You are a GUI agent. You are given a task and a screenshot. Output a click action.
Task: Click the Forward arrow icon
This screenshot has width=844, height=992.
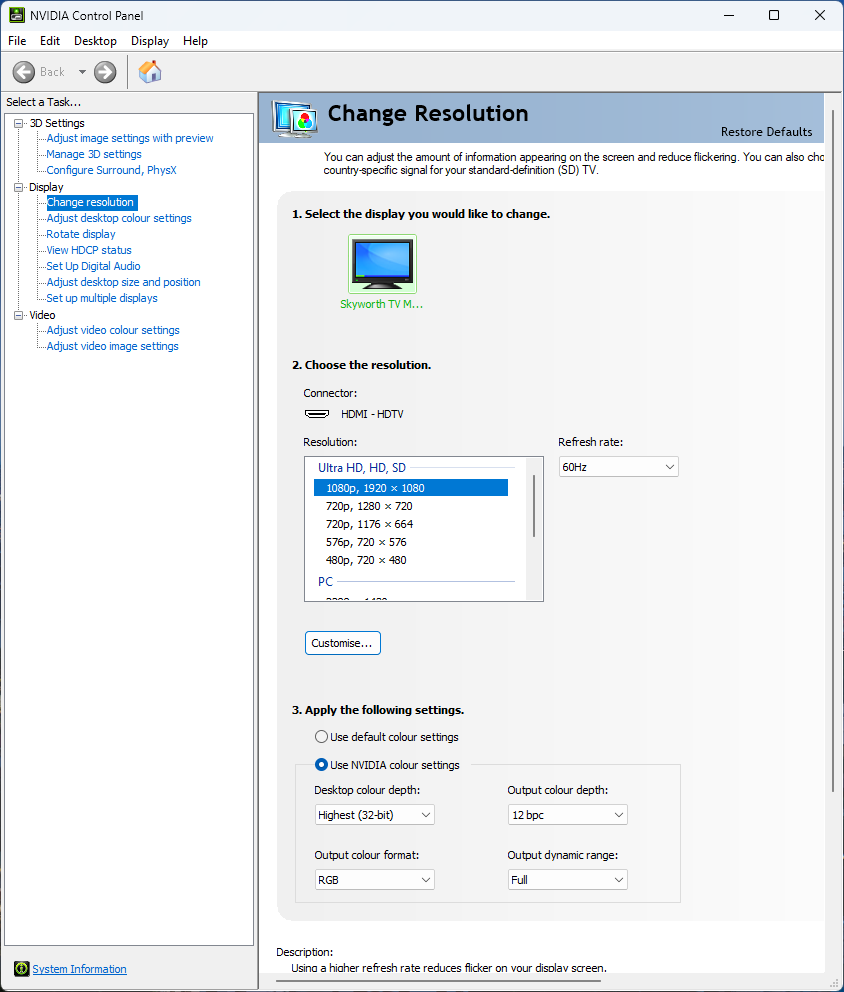[x=105, y=72]
